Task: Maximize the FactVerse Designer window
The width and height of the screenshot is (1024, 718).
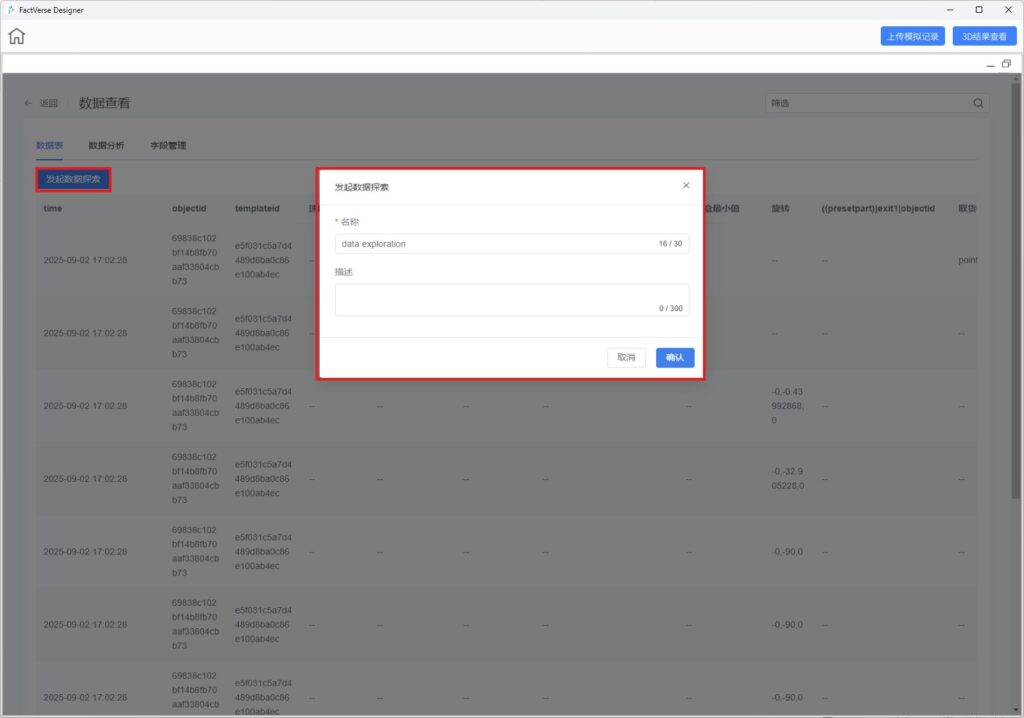Action: click(979, 10)
